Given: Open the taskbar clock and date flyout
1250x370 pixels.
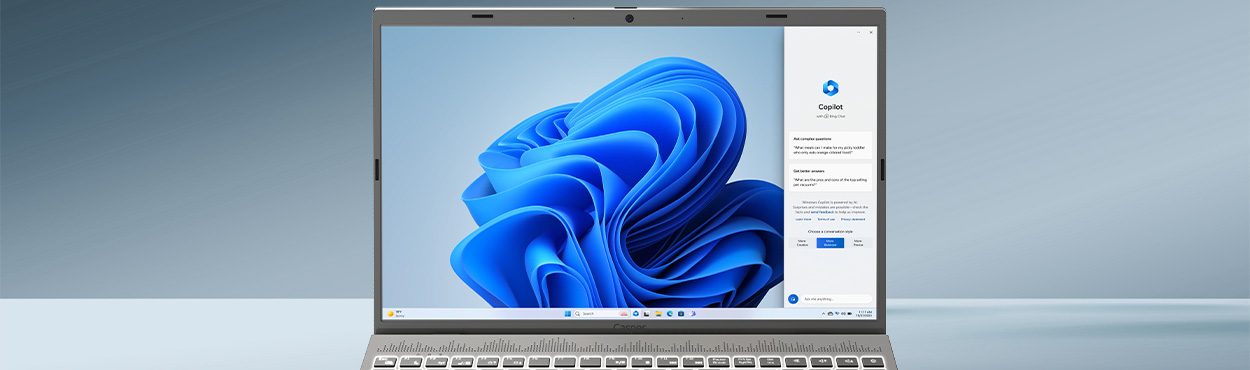Looking at the screenshot, I should pos(864,314).
